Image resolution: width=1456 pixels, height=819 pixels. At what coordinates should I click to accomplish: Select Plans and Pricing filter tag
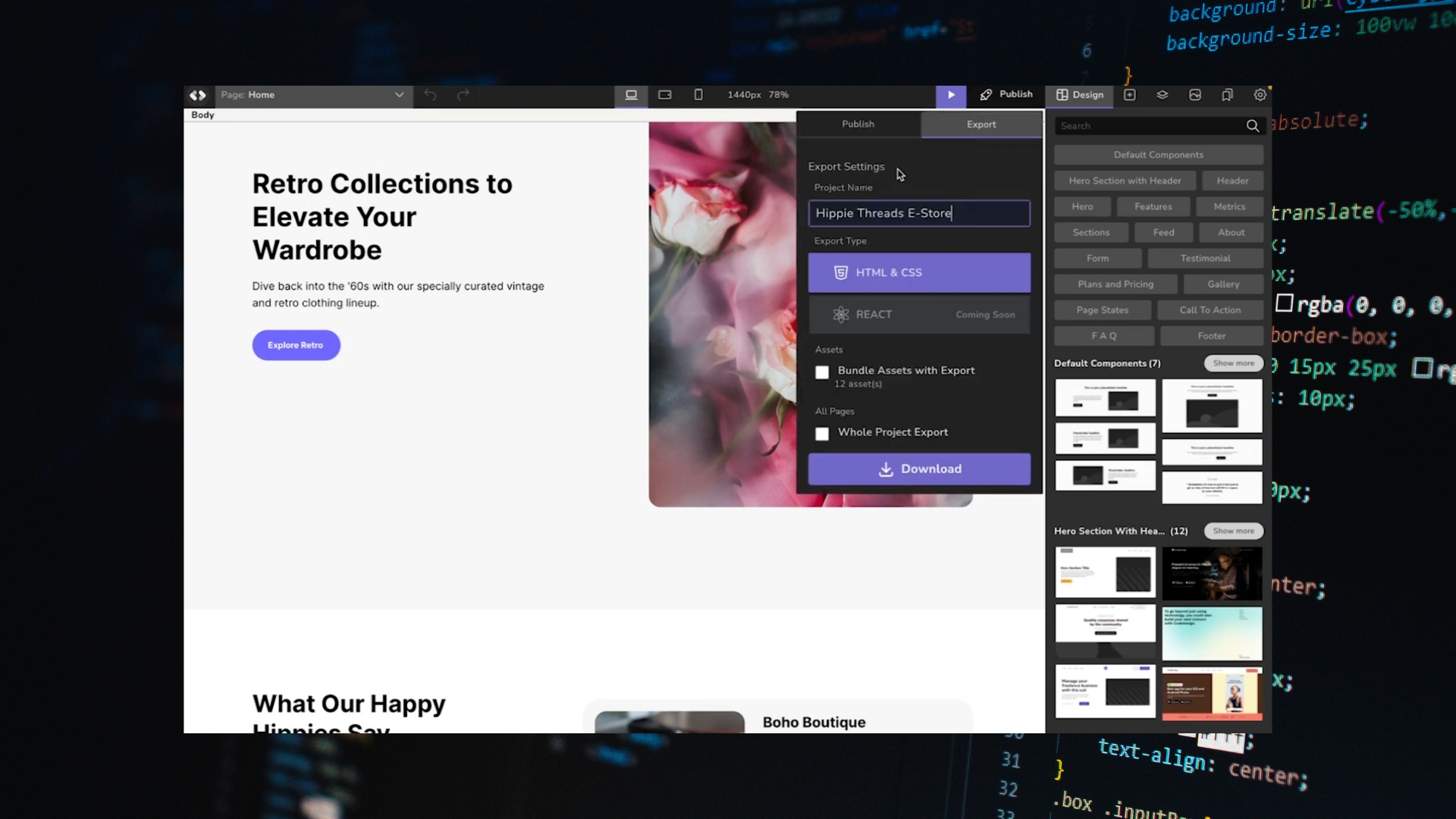click(x=1116, y=284)
